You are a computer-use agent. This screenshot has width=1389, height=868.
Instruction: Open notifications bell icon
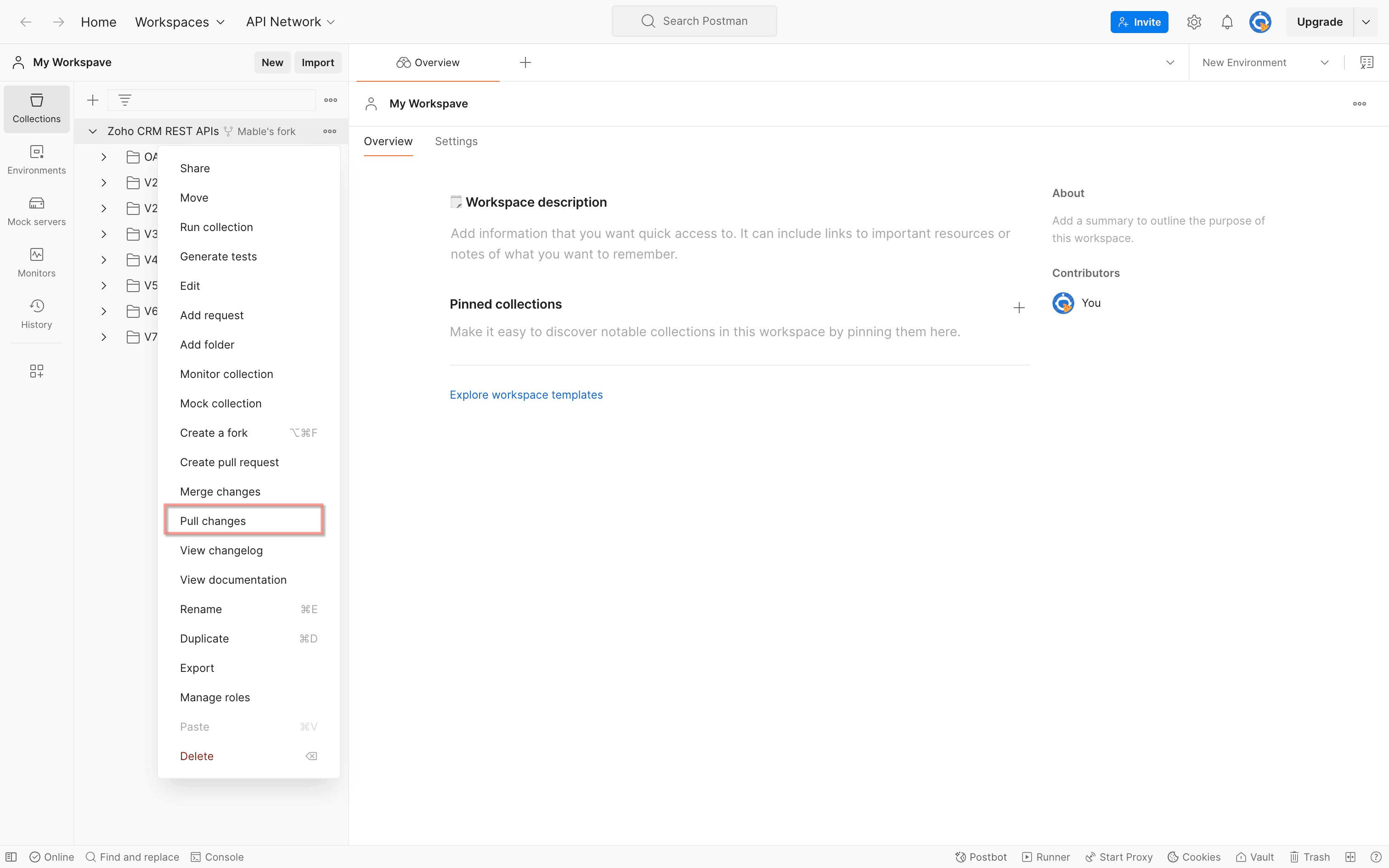click(x=1226, y=22)
